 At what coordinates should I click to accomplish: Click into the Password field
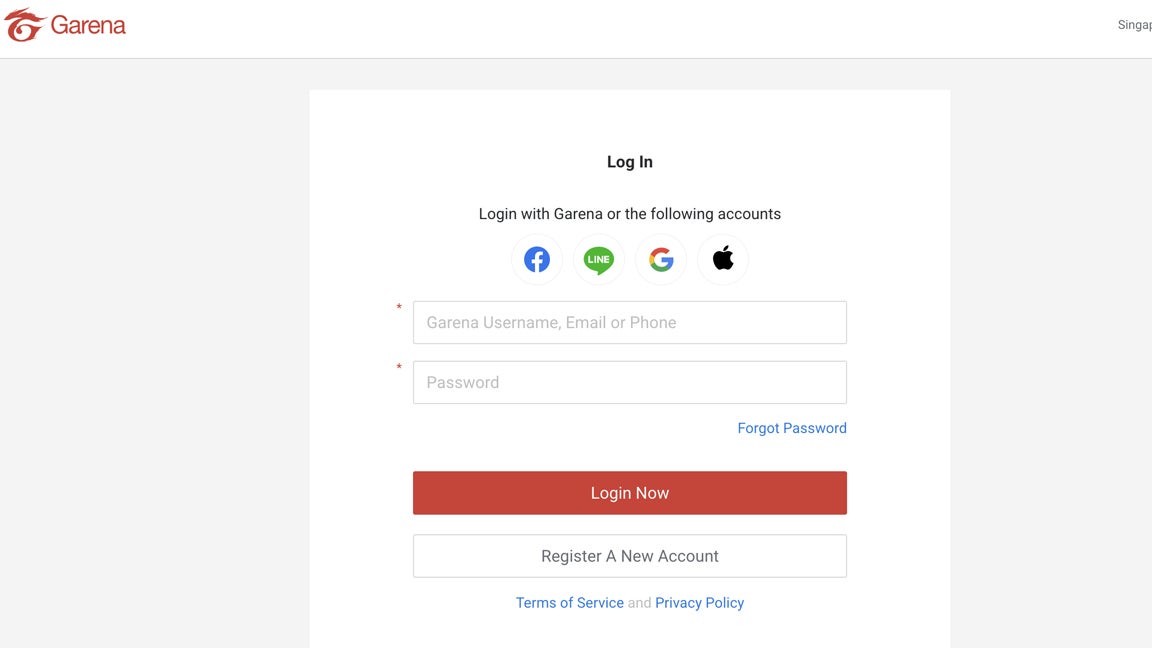(x=630, y=383)
